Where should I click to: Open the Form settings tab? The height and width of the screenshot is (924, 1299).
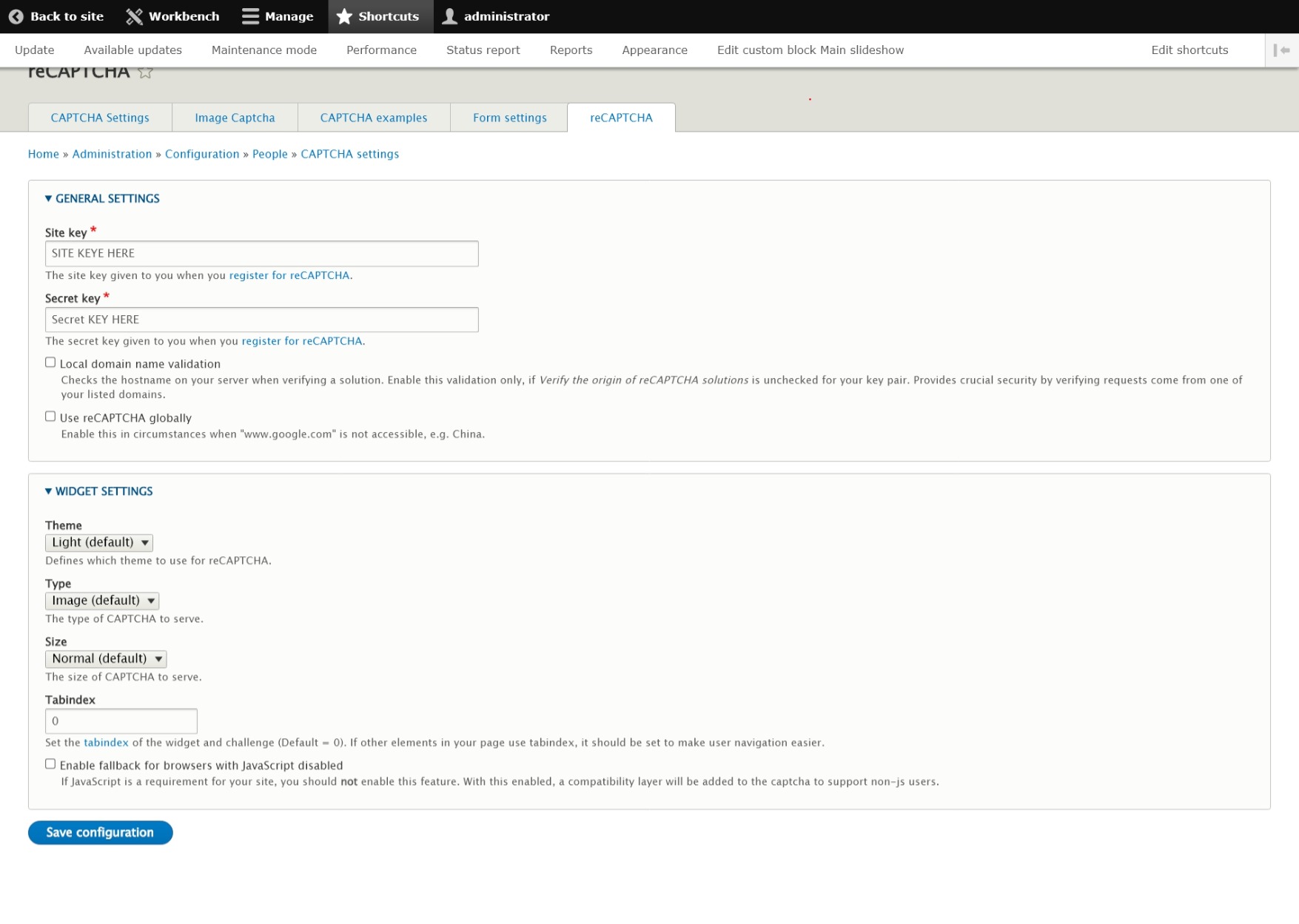pyautogui.click(x=508, y=117)
